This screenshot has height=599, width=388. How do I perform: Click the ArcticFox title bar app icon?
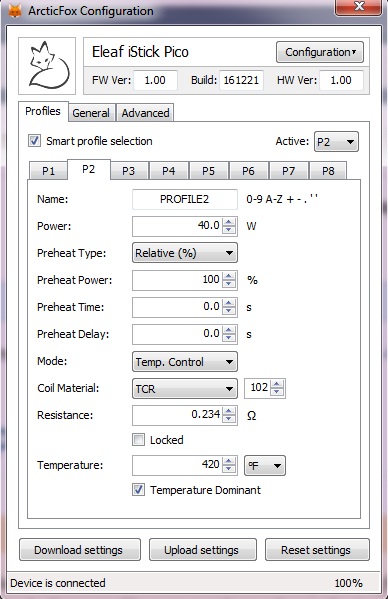click(15, 10)
